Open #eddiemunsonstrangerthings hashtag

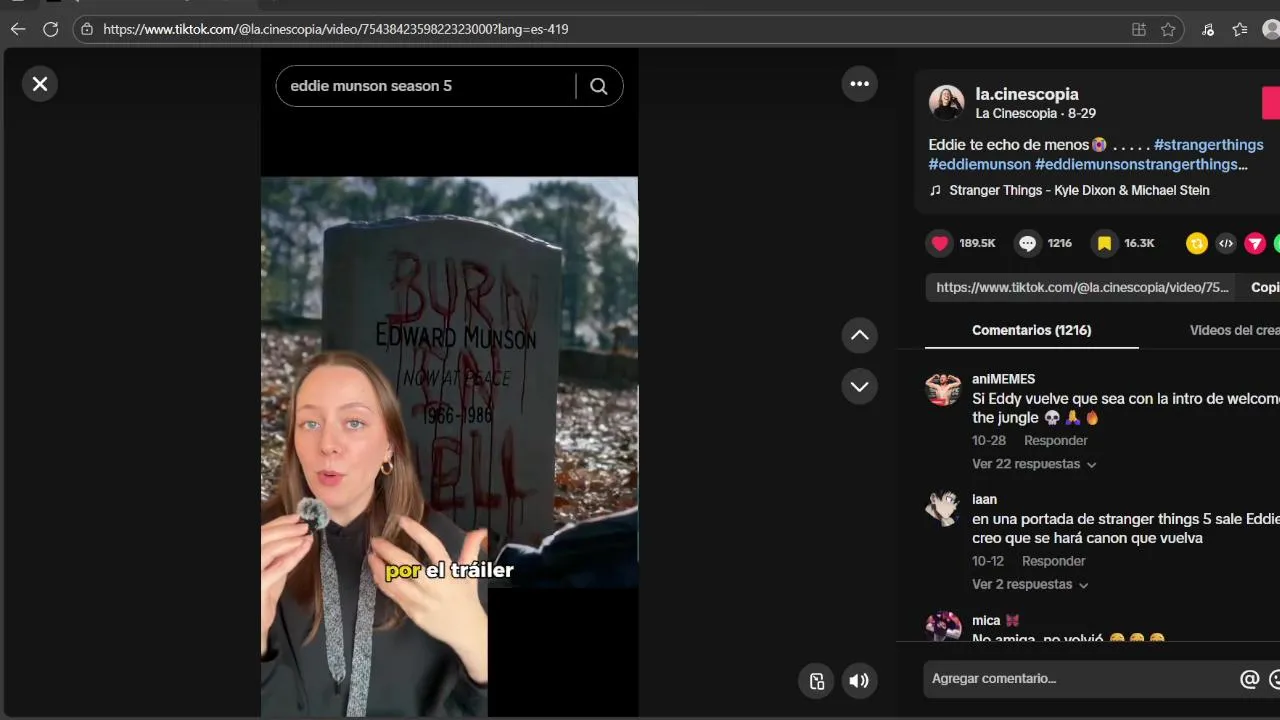point(1141,164)
